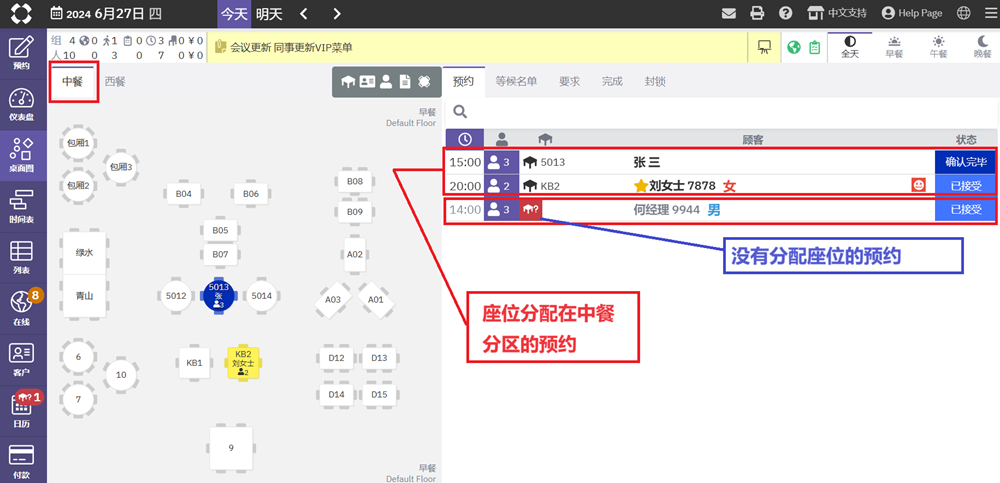Open the 客户 customer sidebar item

pyautogui.click(x=23, y=360)
